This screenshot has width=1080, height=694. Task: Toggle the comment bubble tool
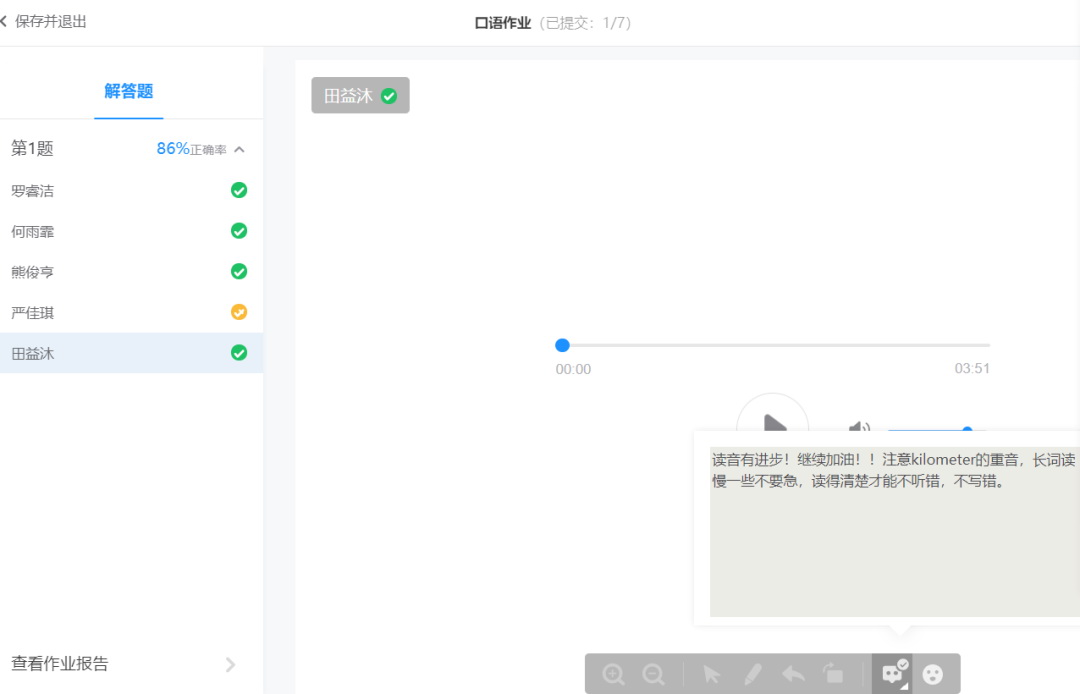[892, 673]
